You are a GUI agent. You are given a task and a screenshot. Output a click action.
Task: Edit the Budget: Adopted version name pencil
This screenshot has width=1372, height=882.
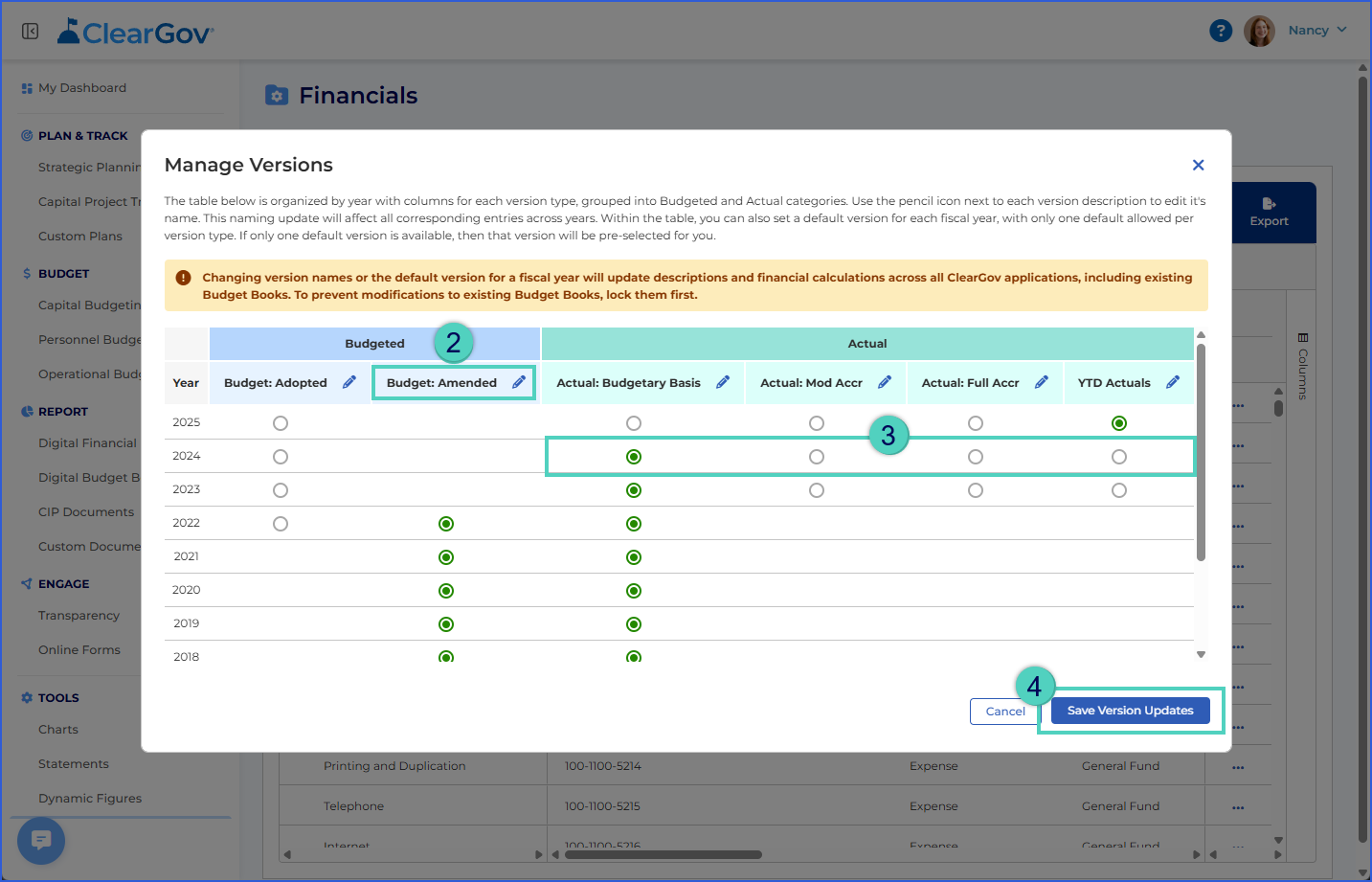(x=349, y=382)
